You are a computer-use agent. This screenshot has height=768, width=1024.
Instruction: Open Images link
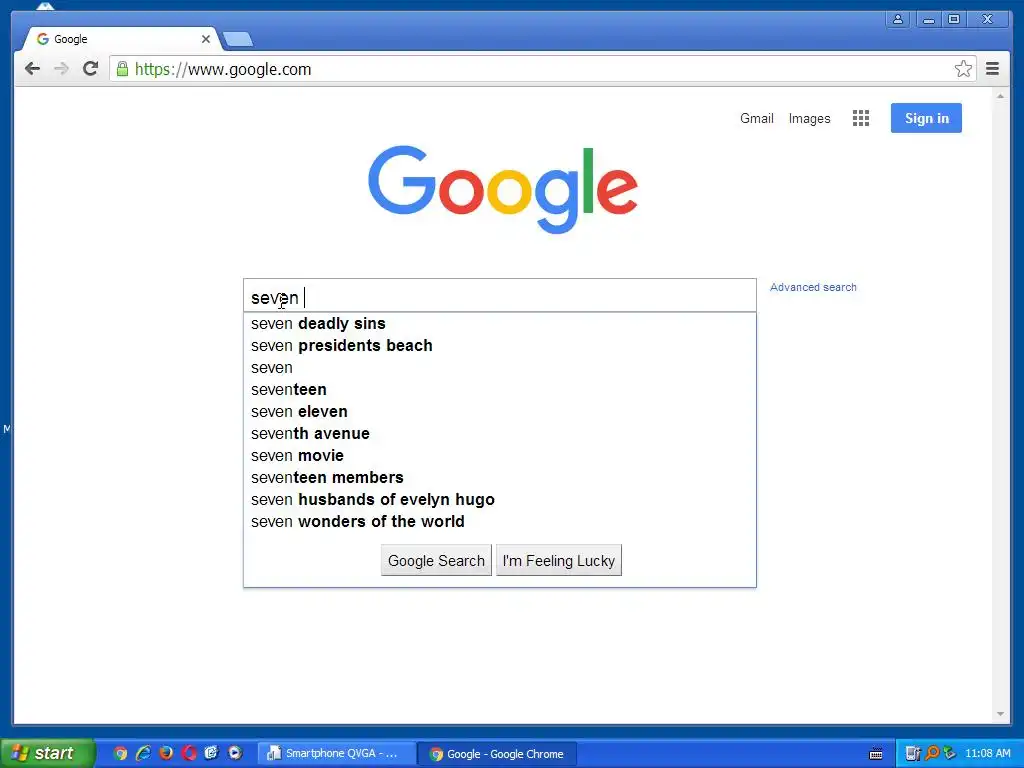click(809, 118)
